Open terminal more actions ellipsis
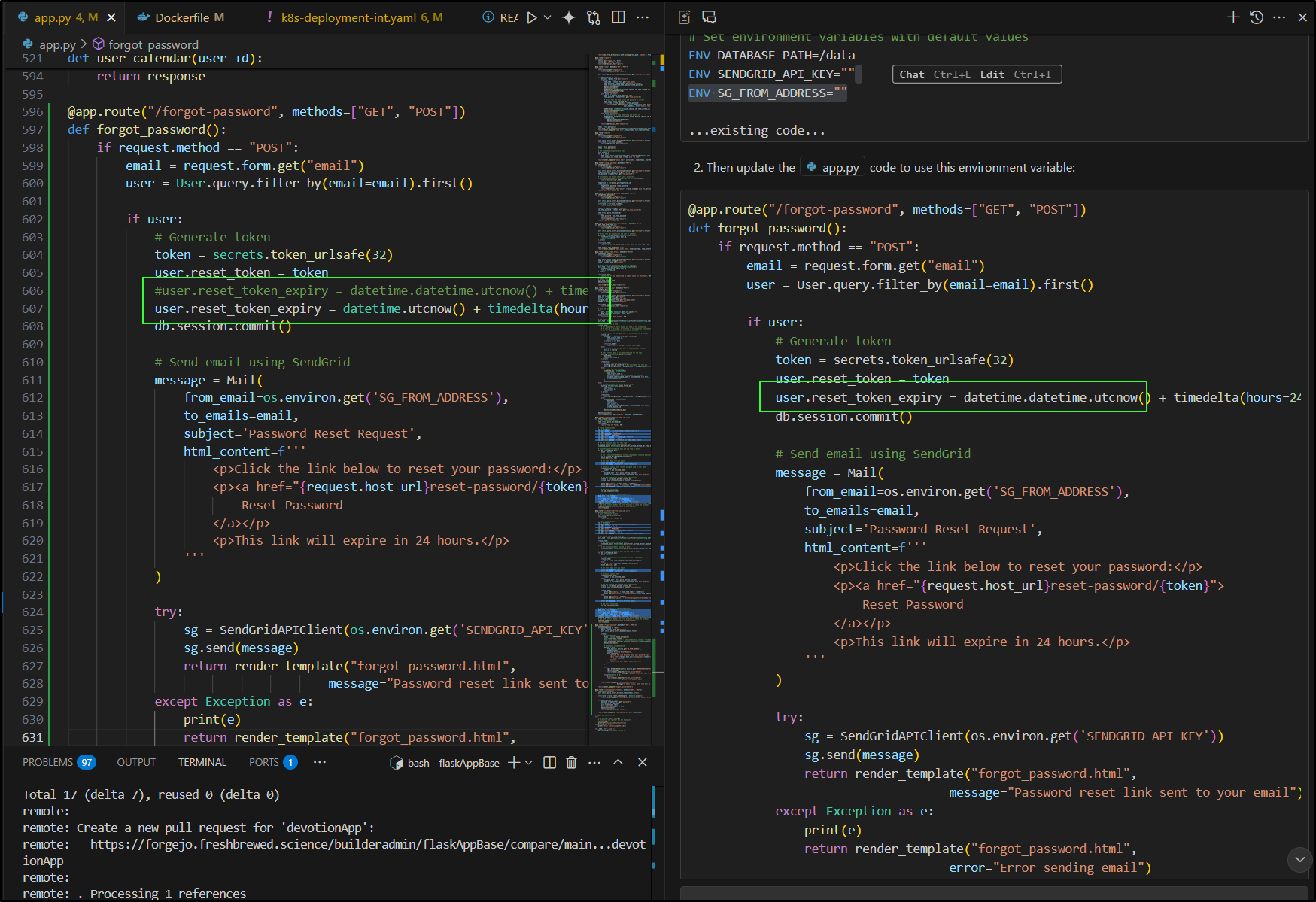 point(594,762)
